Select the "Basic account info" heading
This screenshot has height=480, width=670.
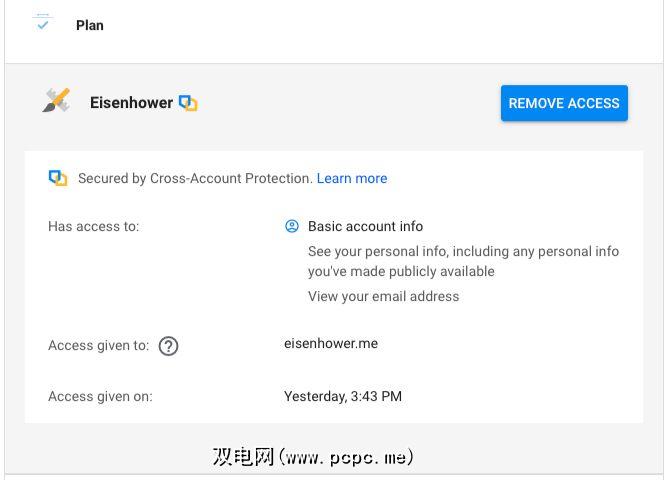tap(365, 226)
